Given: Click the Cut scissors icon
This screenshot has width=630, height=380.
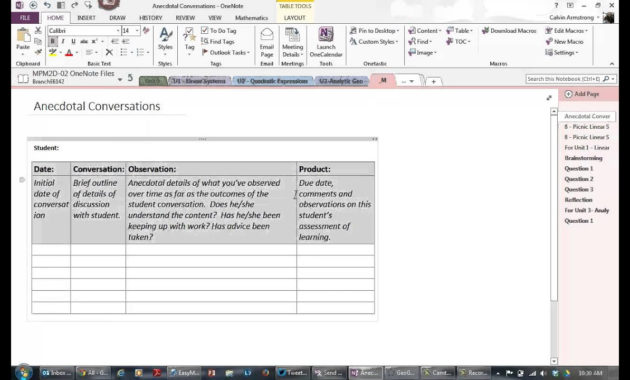Looking at the screenshot, I should pyautogui.click(x=38, y=31).
